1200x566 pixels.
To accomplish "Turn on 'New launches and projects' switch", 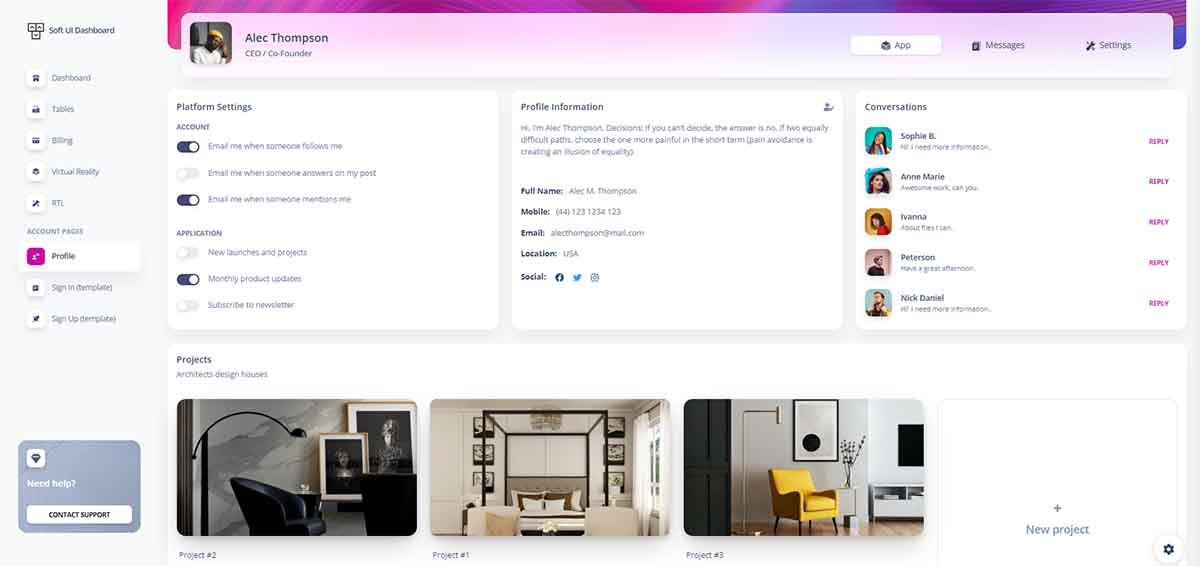I will pyautogui.click(x=188, y=253).
